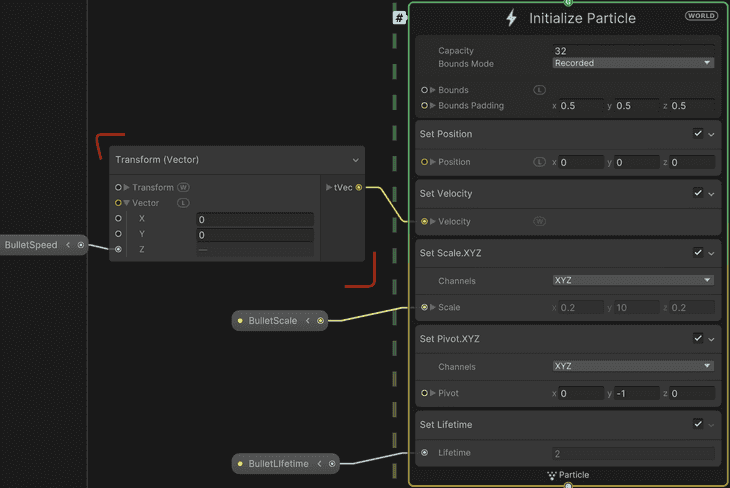Screen dimensions: 730x488
Task: Click the tVec output port
Action: click(x=358, y=187)
